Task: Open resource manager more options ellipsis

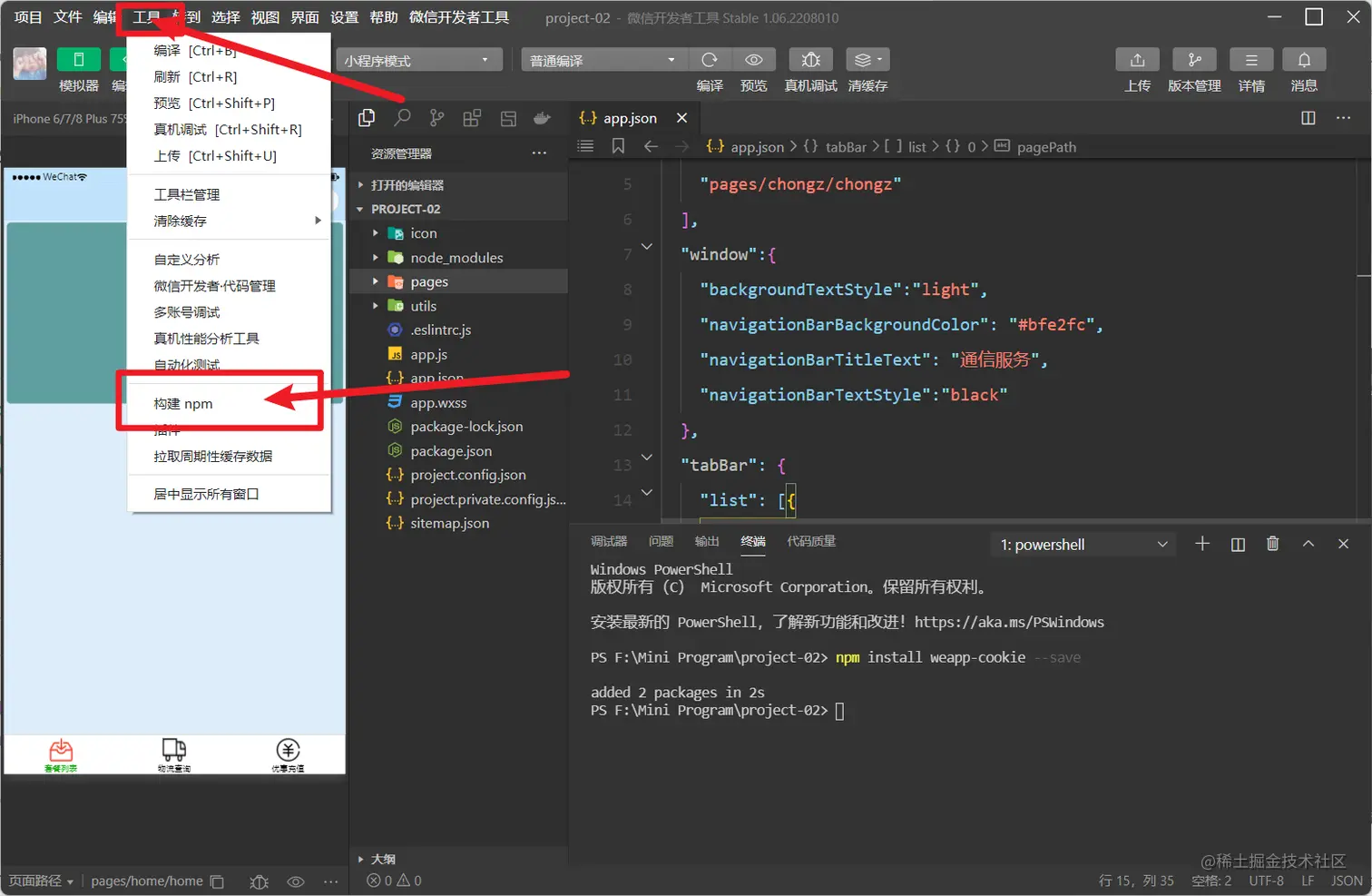Action: pos(539,153)
